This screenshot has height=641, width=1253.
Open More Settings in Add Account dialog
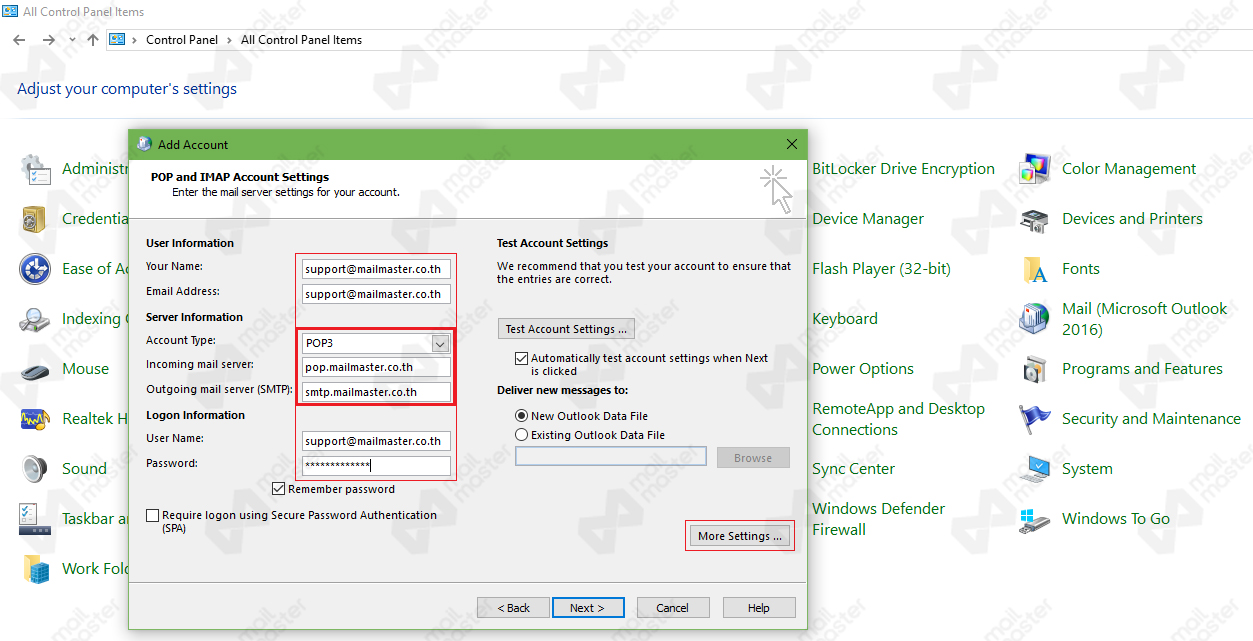tap(740, 536)
